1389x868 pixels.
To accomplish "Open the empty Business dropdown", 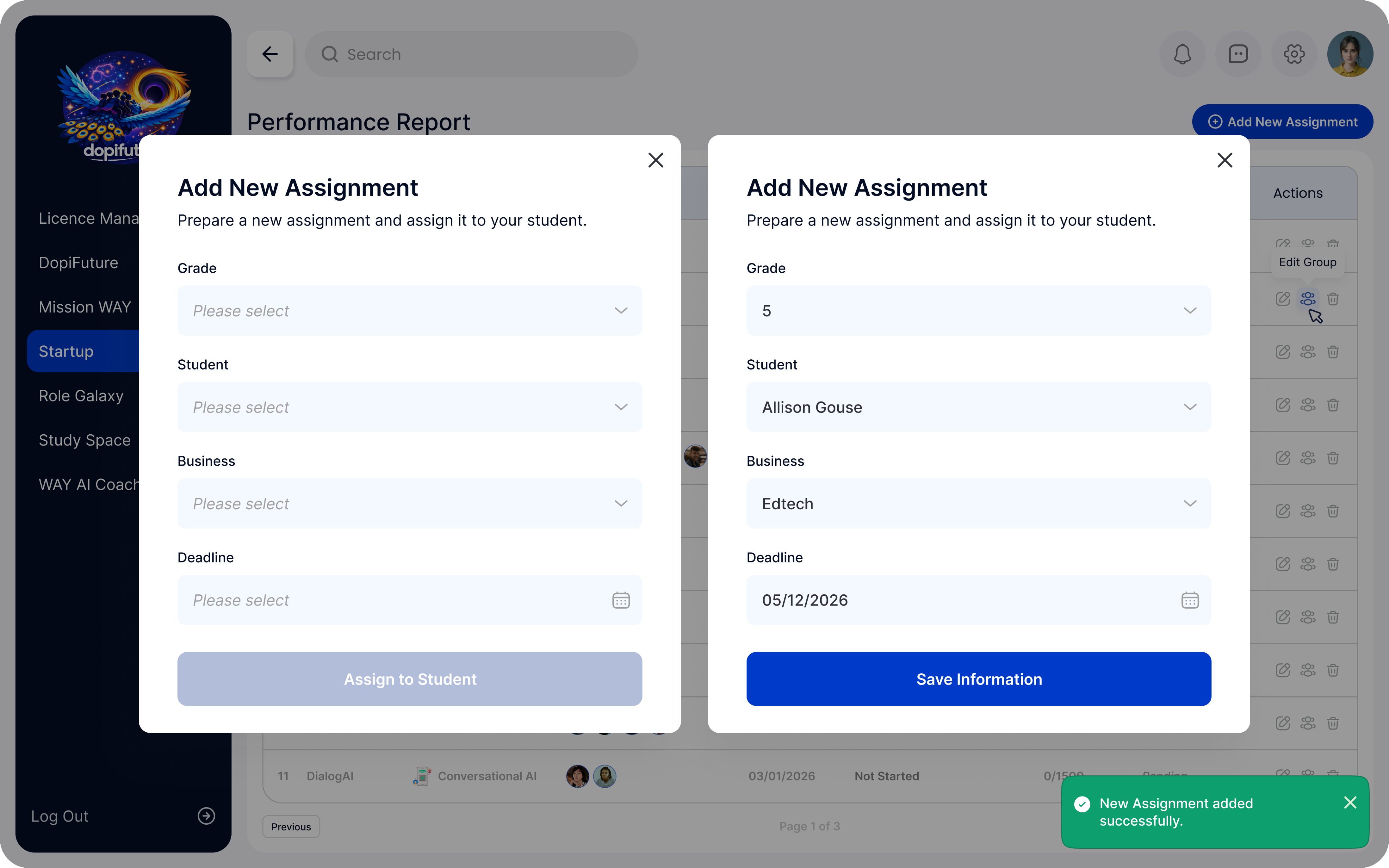I will [x=409, y=504].
